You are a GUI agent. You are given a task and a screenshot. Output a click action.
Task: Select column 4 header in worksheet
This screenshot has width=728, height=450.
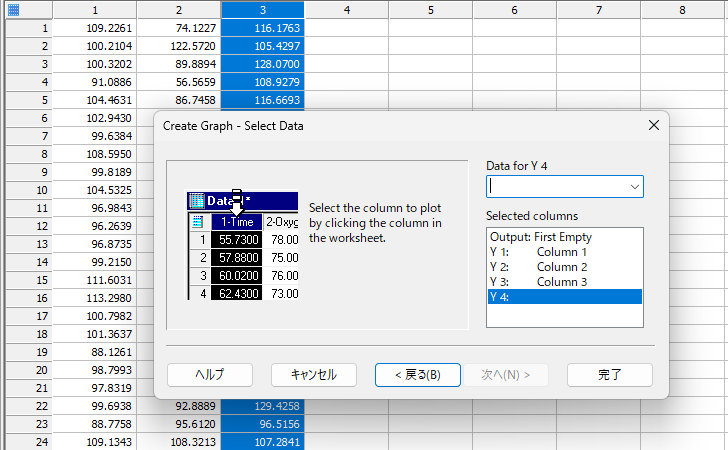[x=345, y=10]
